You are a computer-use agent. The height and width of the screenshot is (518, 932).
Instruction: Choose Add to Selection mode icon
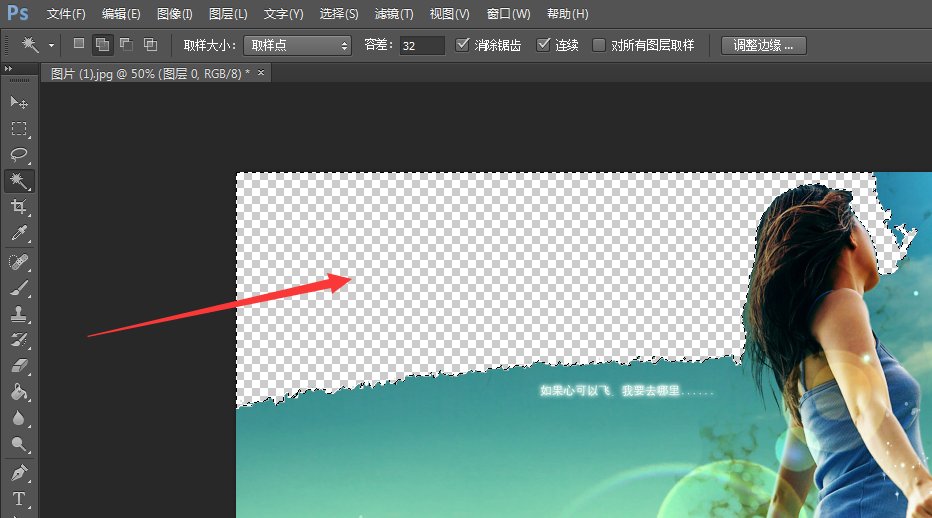(102, 45)
